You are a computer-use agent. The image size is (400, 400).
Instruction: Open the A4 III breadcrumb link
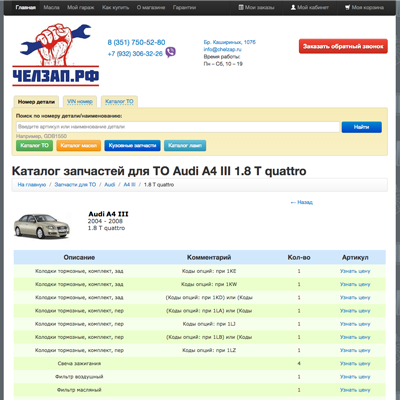pos(129,185)
